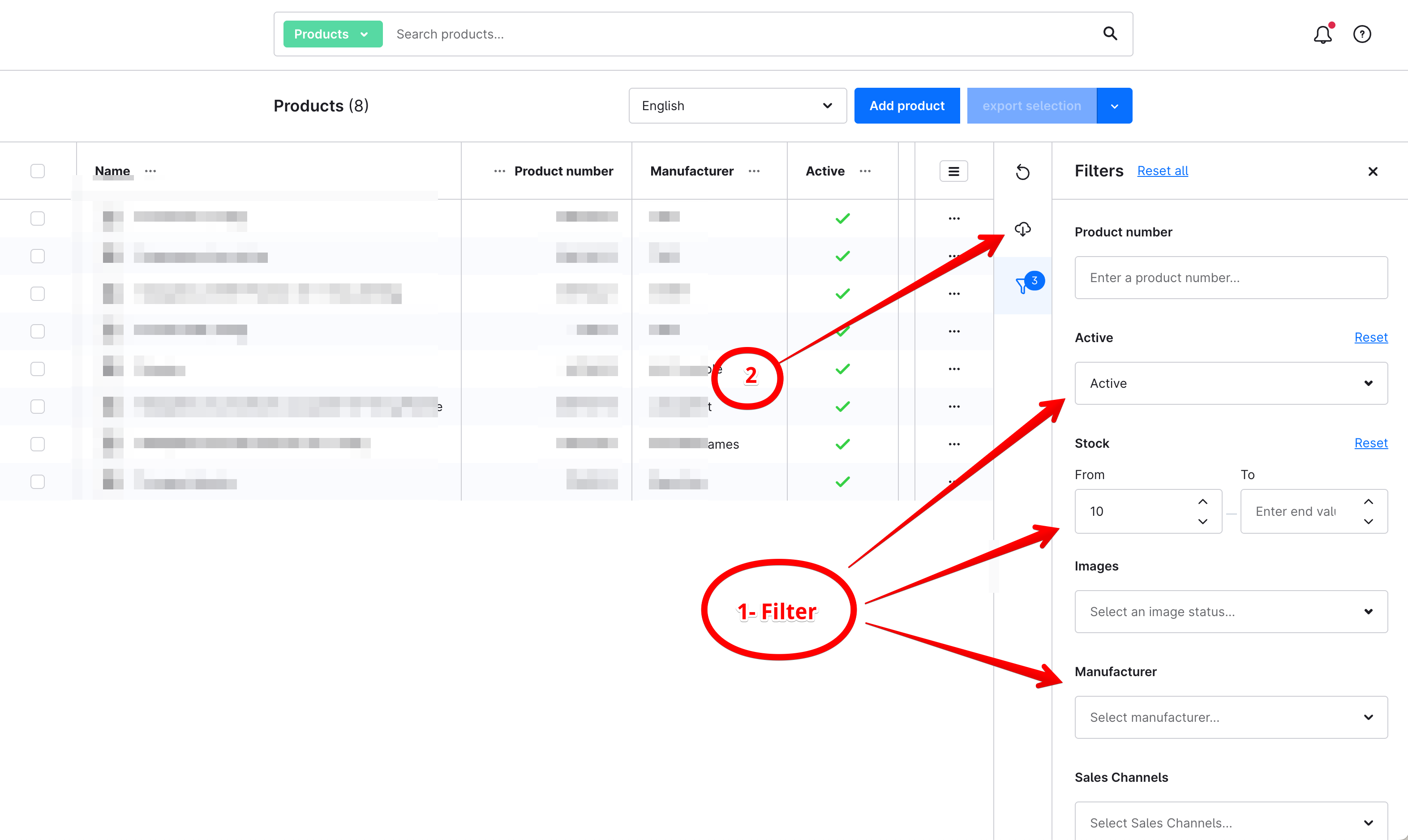Open actions menu for fourth product row
Viewport: 1408px width, 840px height.
[x=954, y=331]
